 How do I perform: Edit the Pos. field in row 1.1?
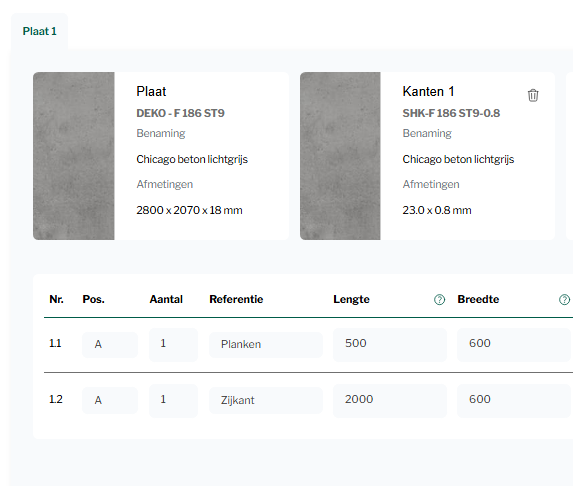pos(110,345)
